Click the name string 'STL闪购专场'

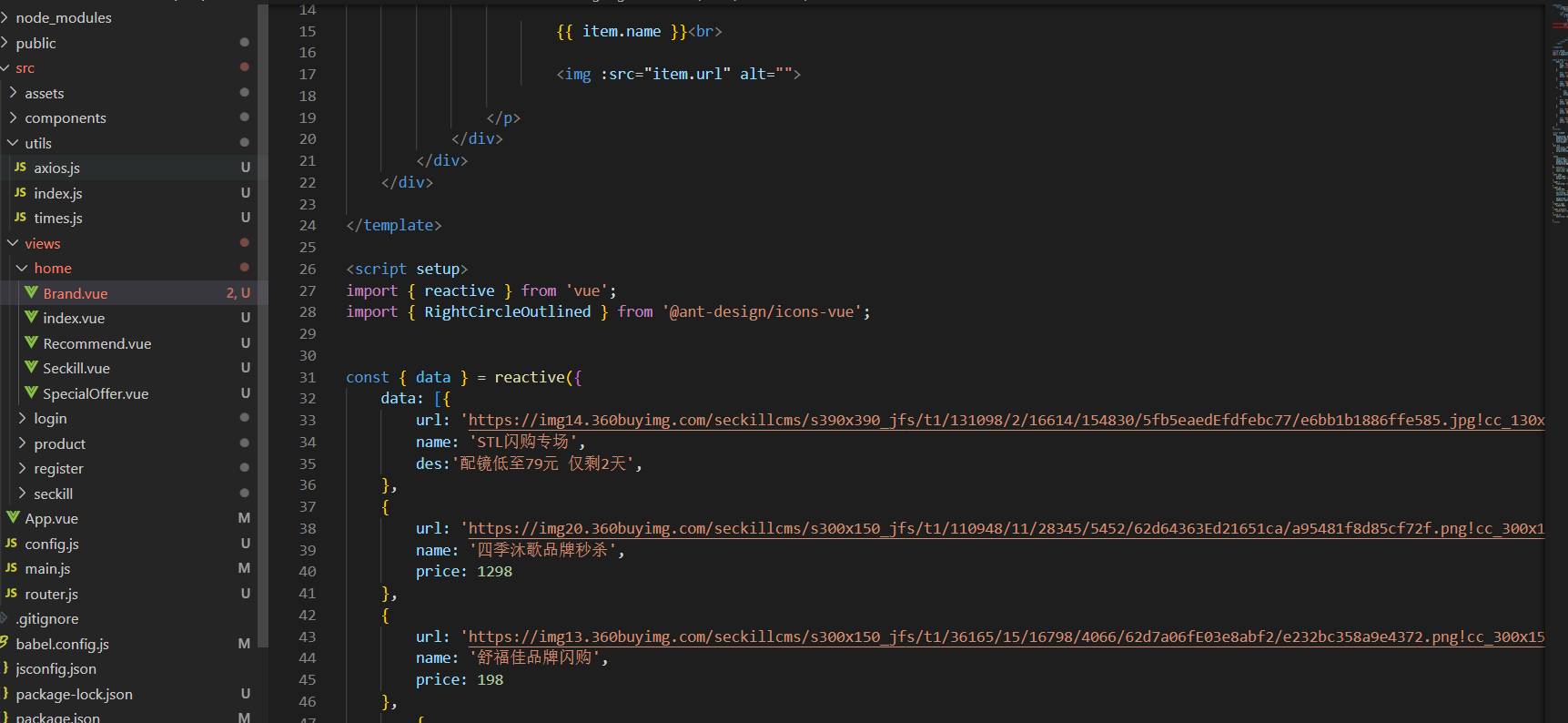[523, 442]
